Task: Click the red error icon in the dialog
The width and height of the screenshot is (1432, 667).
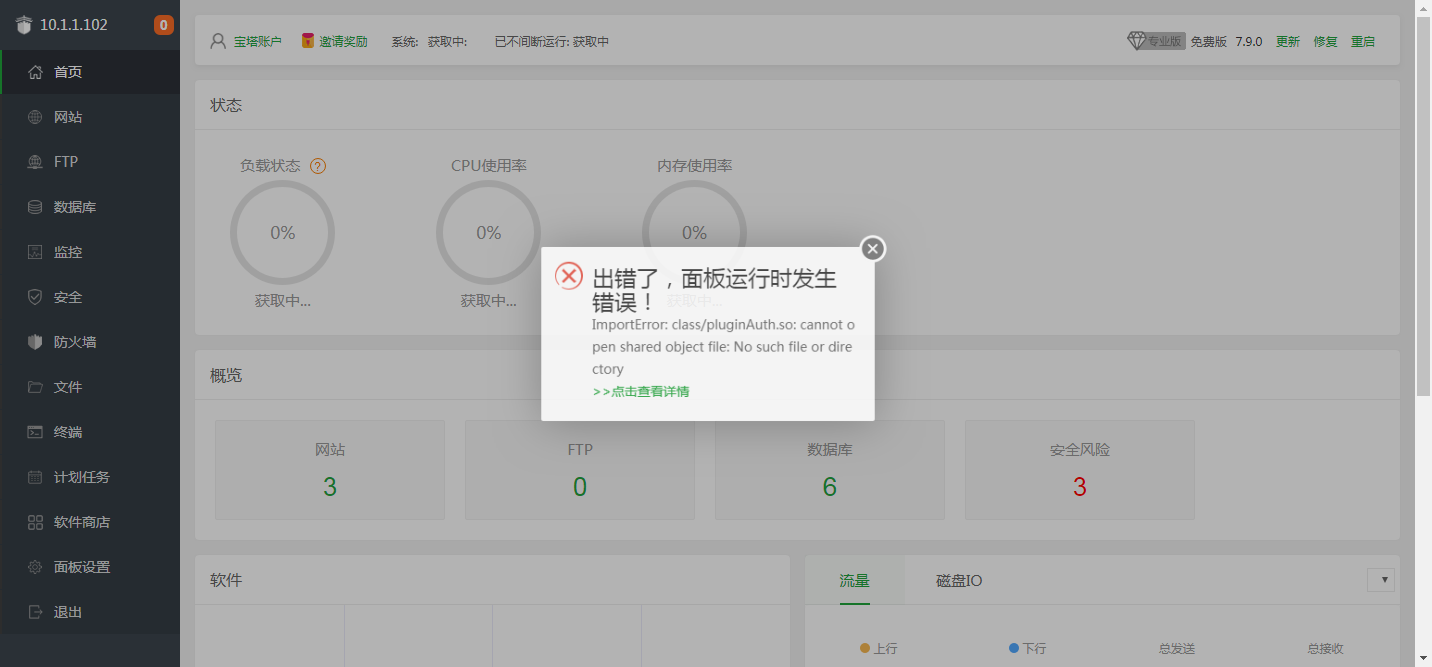Action: point(569,277)
